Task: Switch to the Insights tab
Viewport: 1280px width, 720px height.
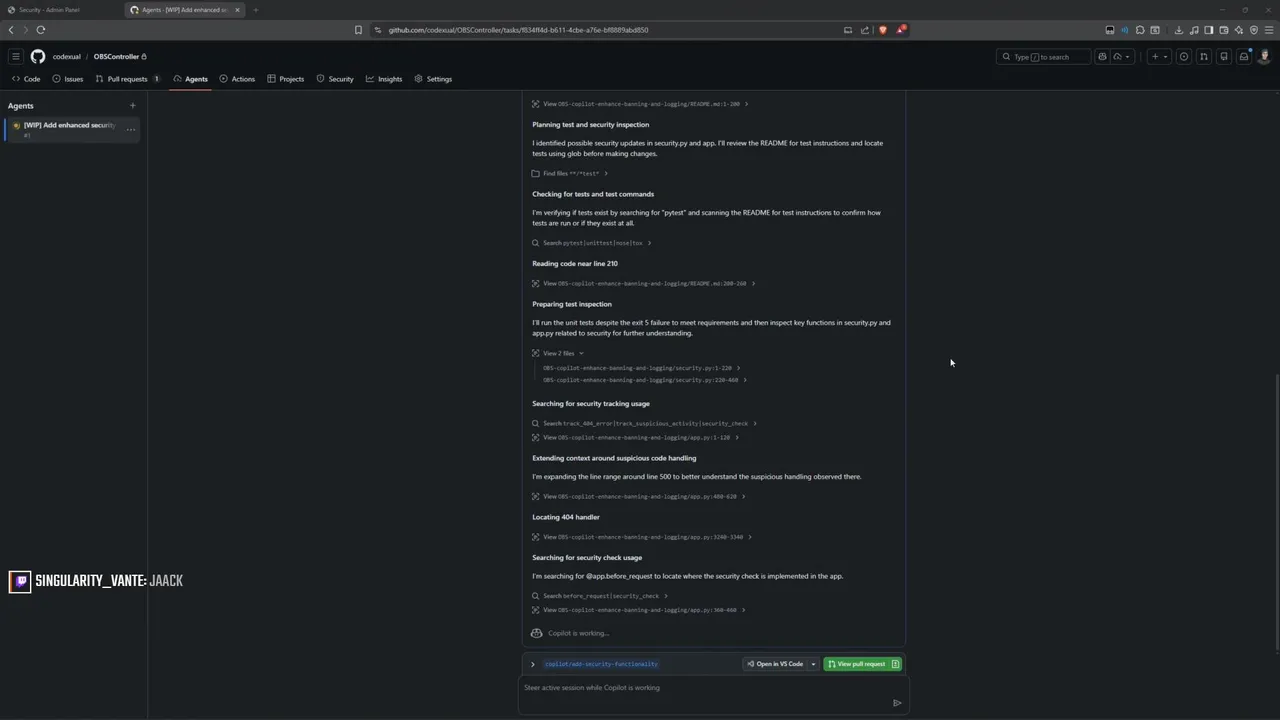Action: coord(384,79)
